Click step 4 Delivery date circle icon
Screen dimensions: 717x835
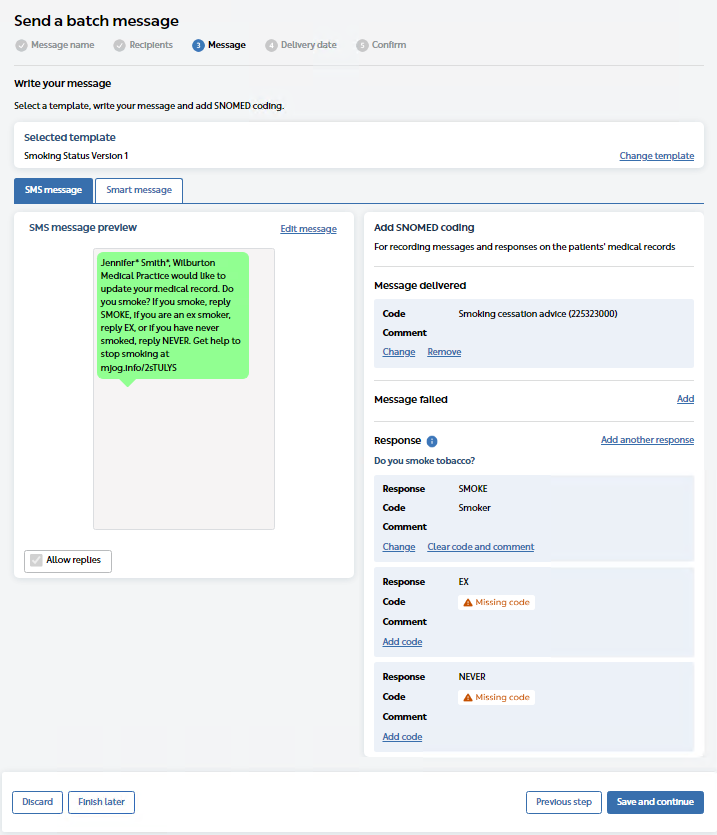pos(271,45)
